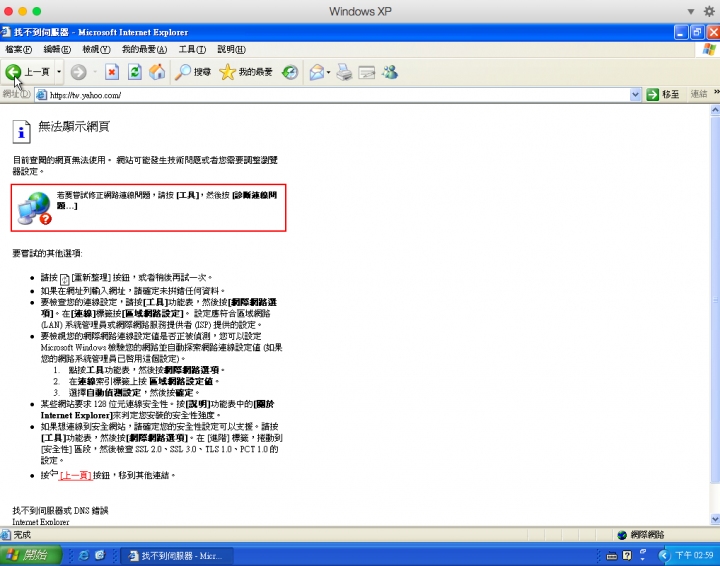Image resolution: width=720 pixels, height=566 pixels.
Task: Click the red 上一頁 hyperlink in page
Action: 75,476
